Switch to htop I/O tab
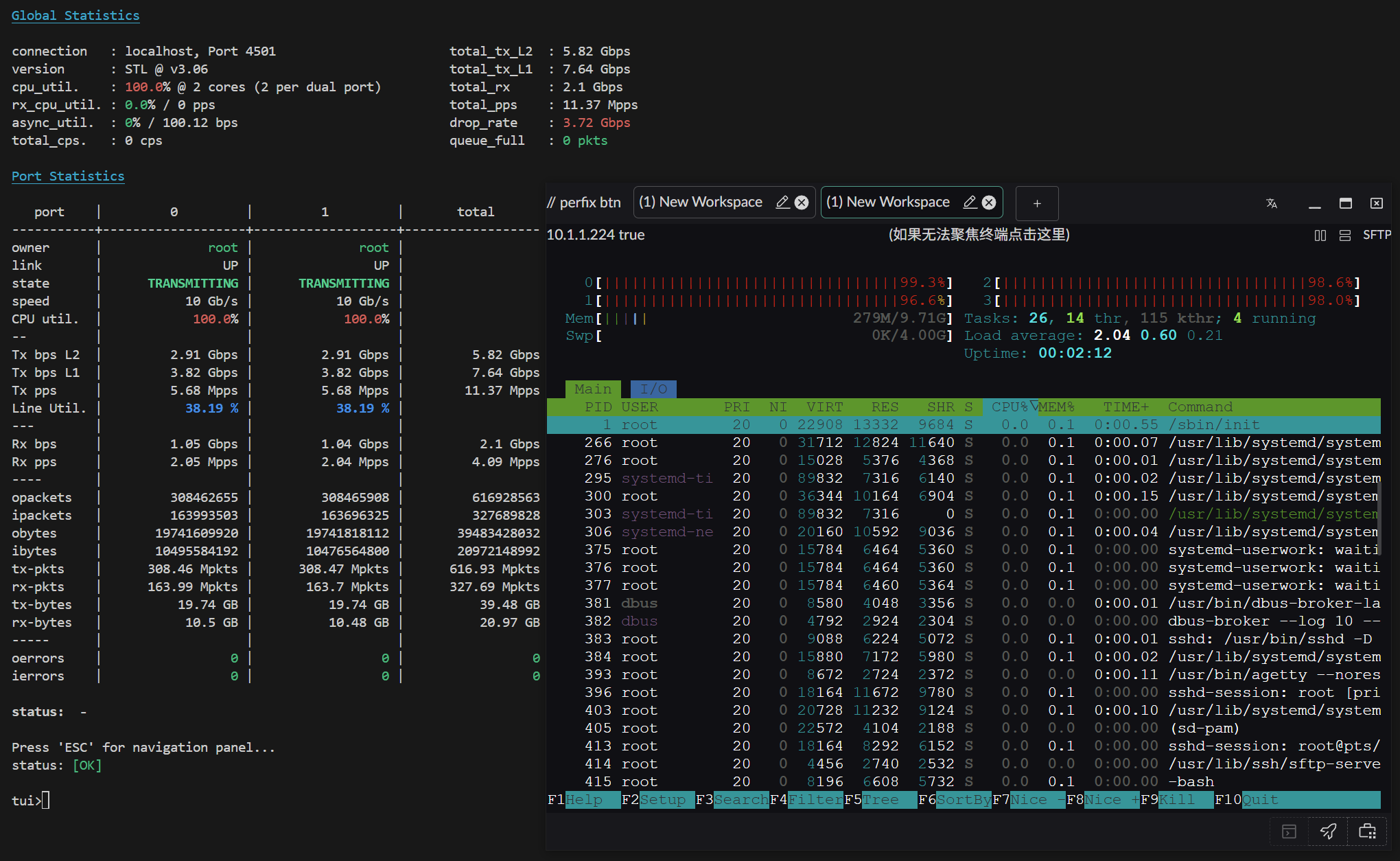 (x=653, y=389)
